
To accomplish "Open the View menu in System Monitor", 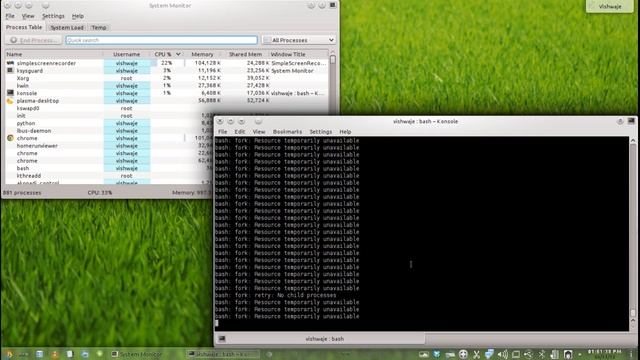I will pos(28,16).
